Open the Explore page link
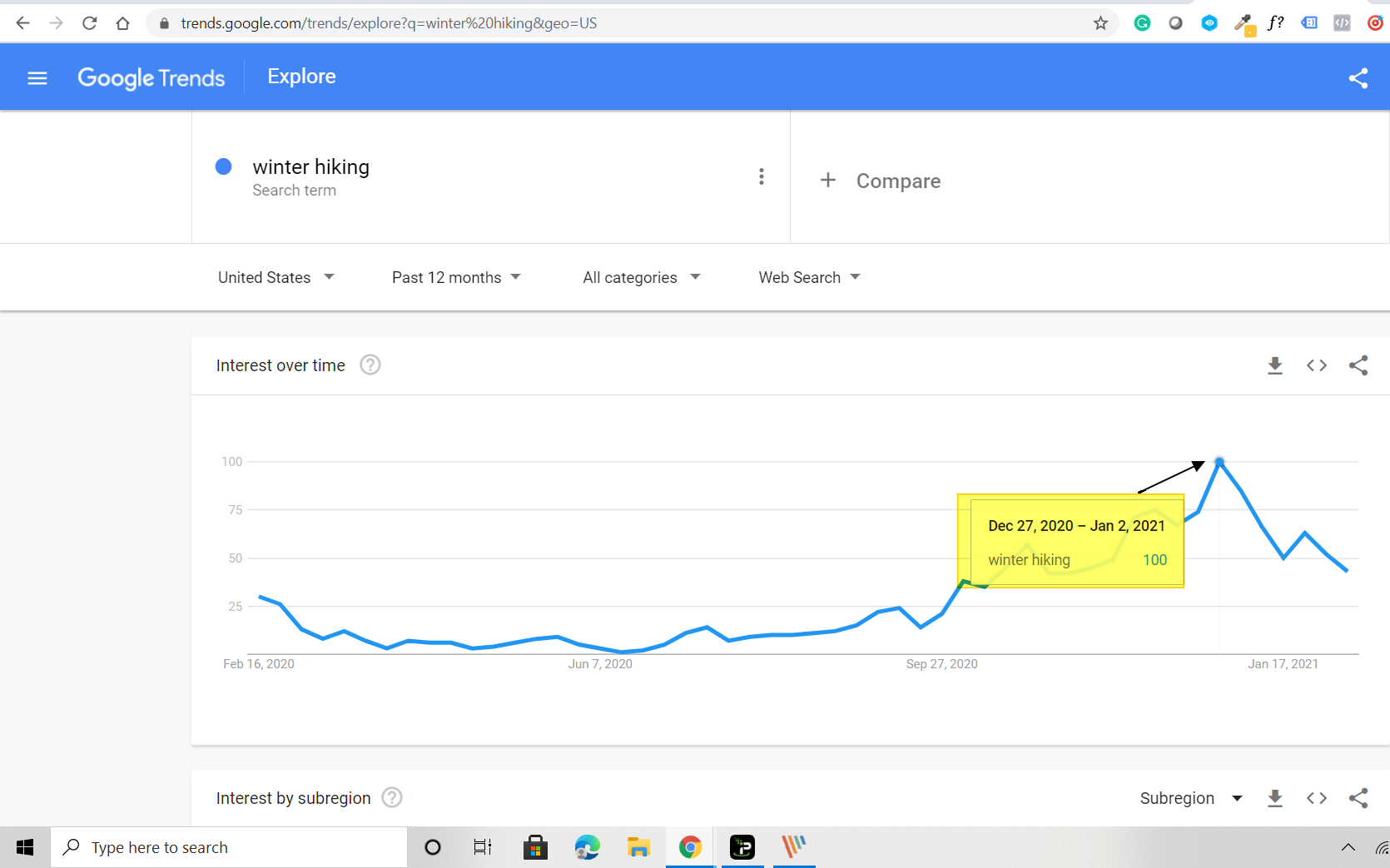This screenshot has height=868, width=1390. (x=301, y=77)
